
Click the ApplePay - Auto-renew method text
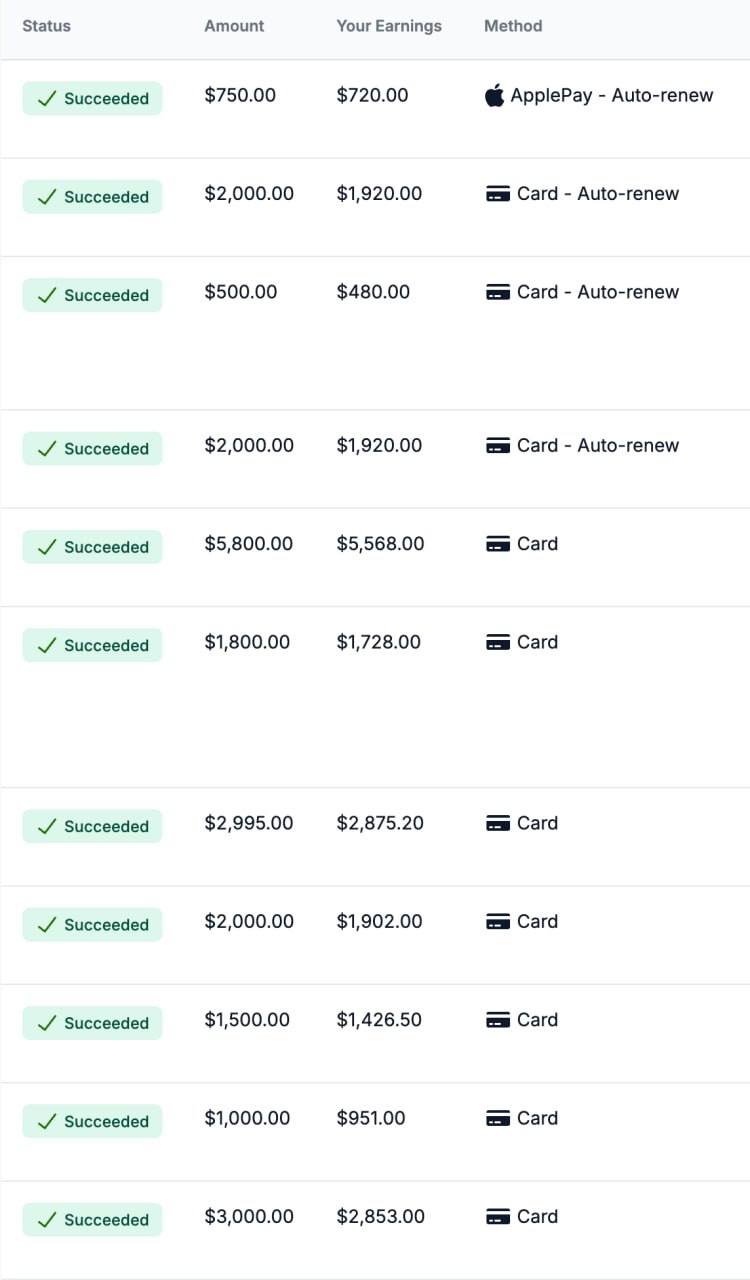coord(612,96)
